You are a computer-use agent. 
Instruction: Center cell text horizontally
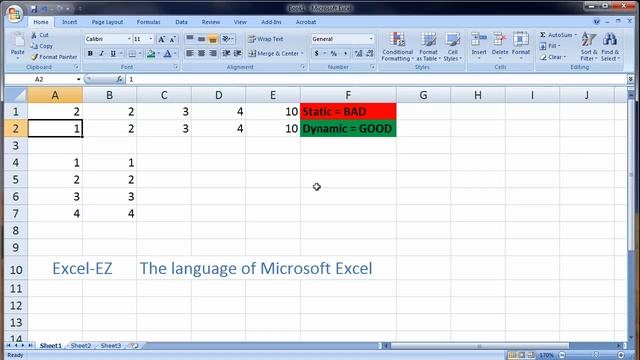[x=201, y=53]
